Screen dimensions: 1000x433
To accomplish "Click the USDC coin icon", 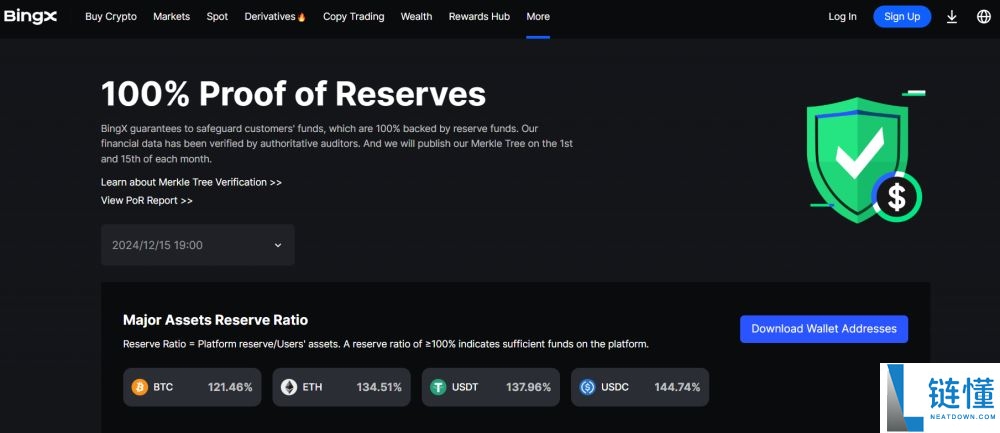I will (x=587, y=387).
